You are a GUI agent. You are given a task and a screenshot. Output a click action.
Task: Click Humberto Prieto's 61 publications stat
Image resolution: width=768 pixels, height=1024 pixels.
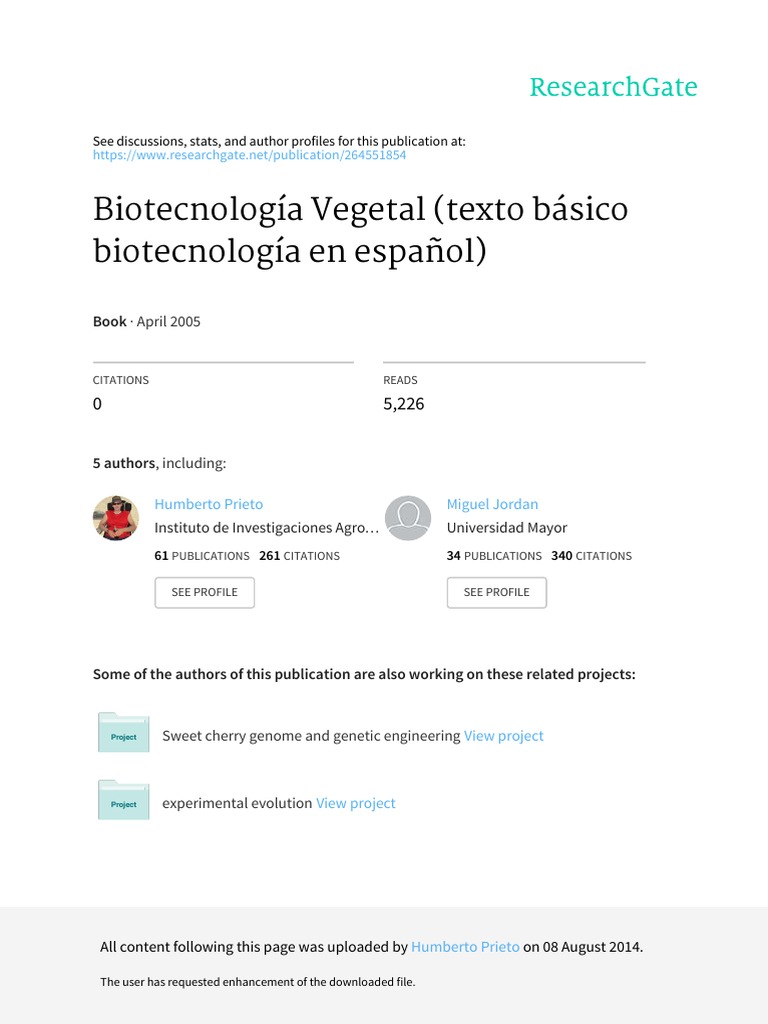pyautogui.click(x=202, y=556)
